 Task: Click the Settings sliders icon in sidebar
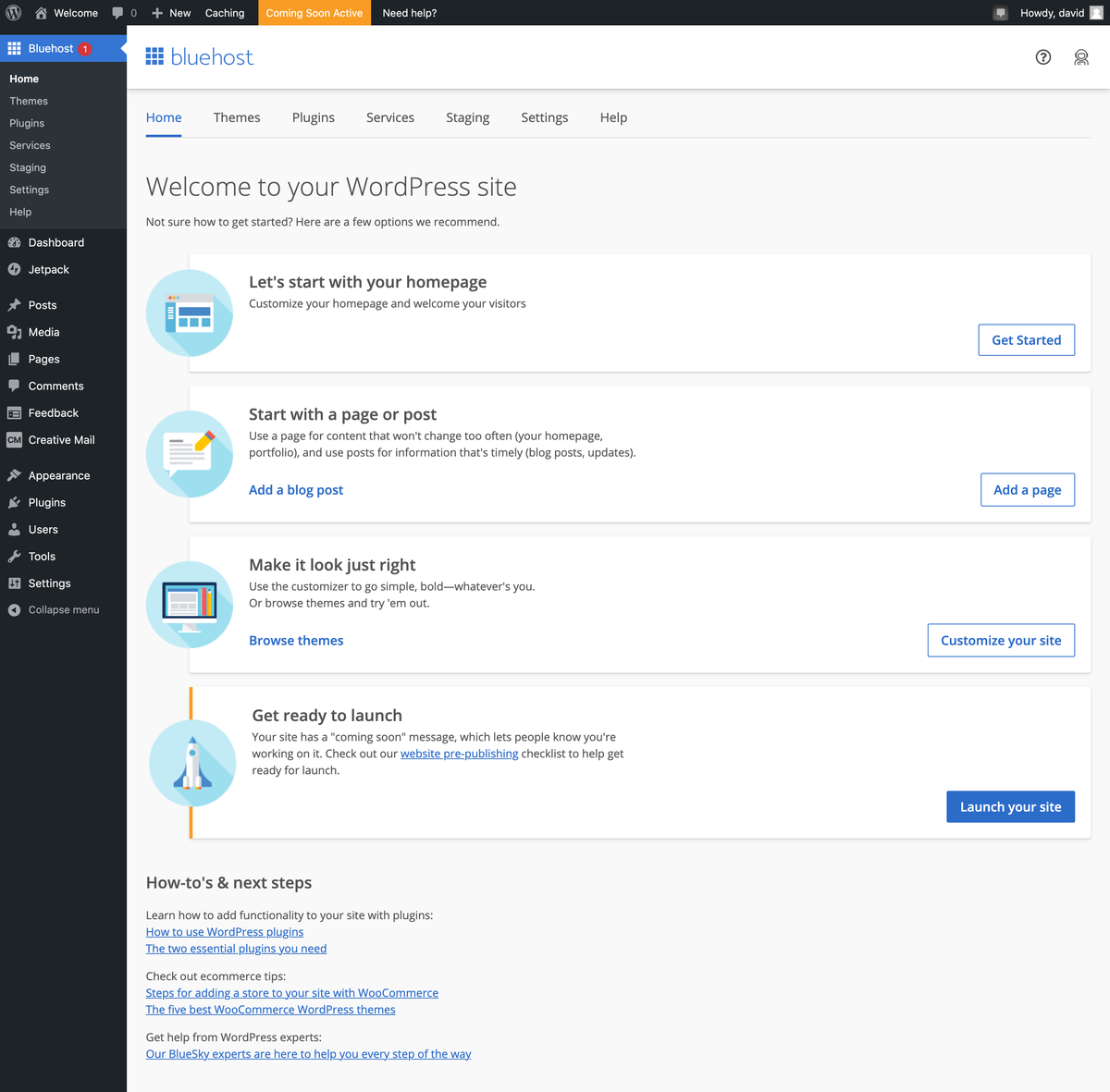click(x=14, y=583)
